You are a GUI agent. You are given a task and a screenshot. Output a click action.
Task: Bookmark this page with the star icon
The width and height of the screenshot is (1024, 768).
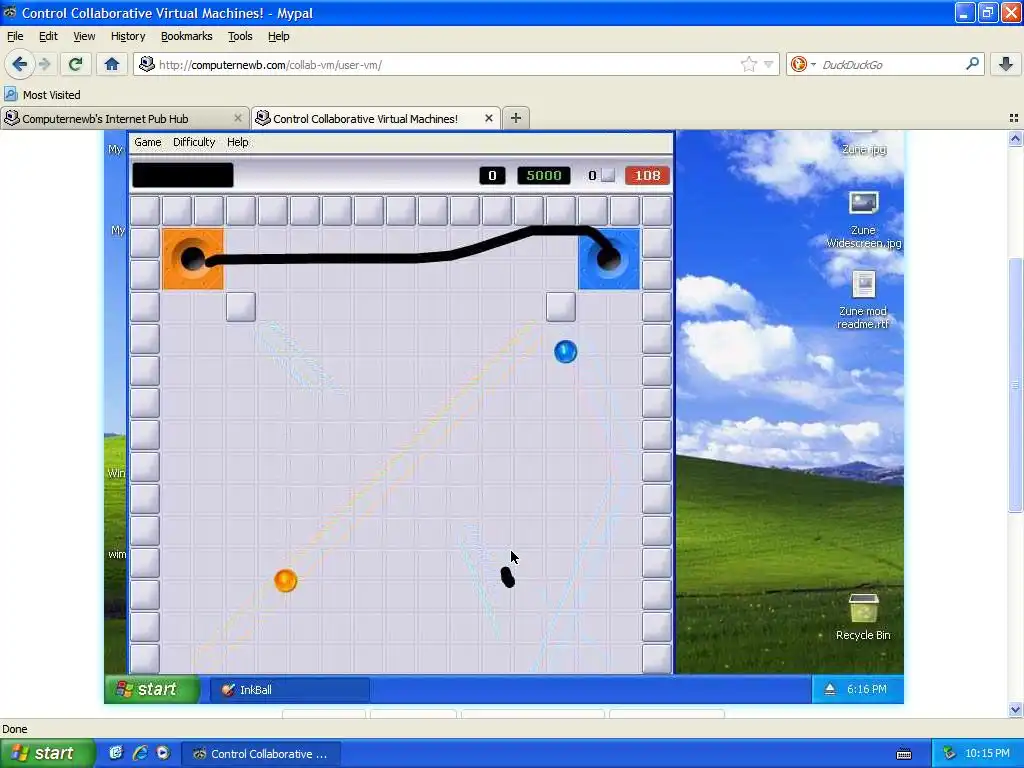click(748, 64)
